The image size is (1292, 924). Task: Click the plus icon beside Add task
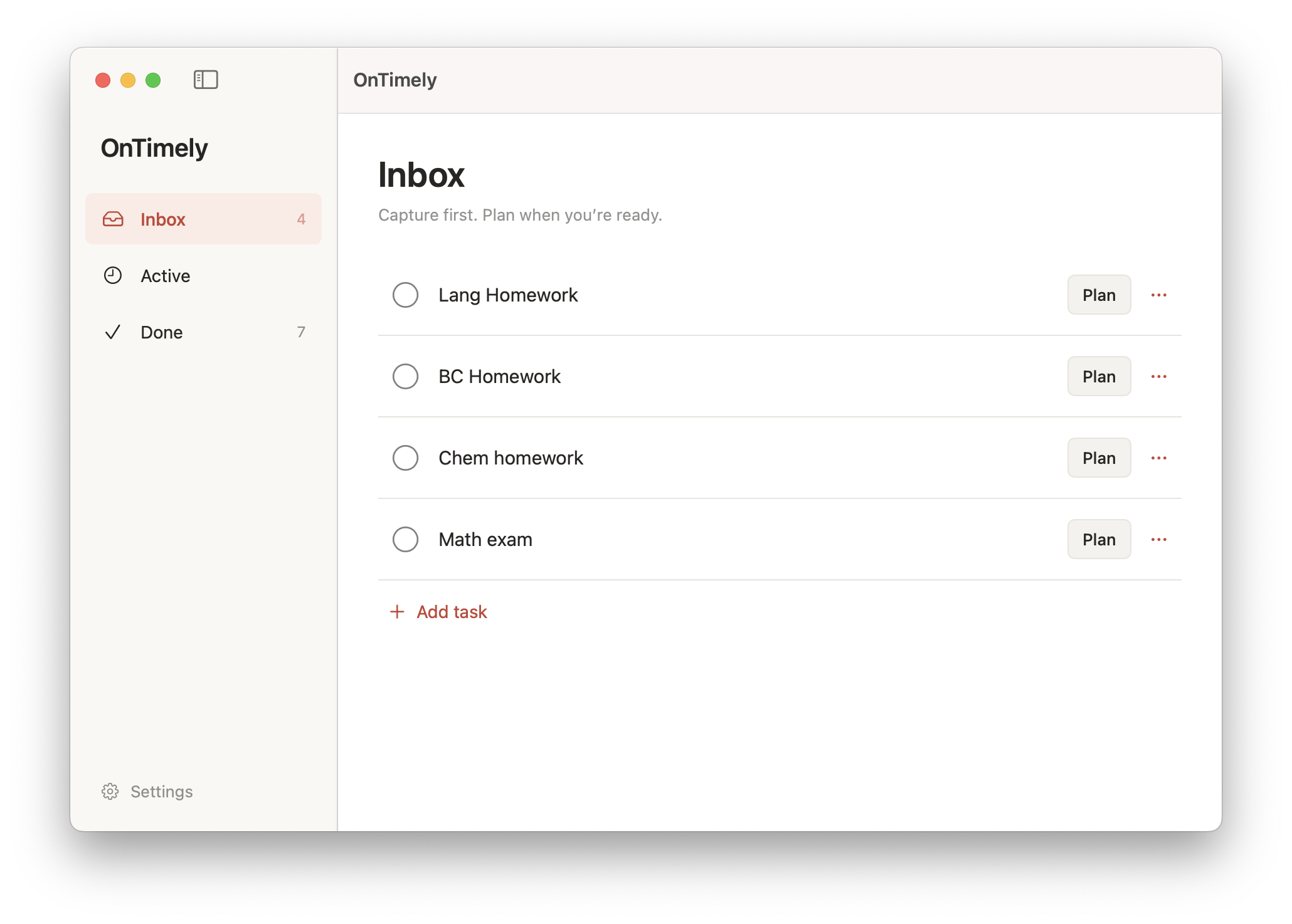pyautogui.click(x=397, y=612)
